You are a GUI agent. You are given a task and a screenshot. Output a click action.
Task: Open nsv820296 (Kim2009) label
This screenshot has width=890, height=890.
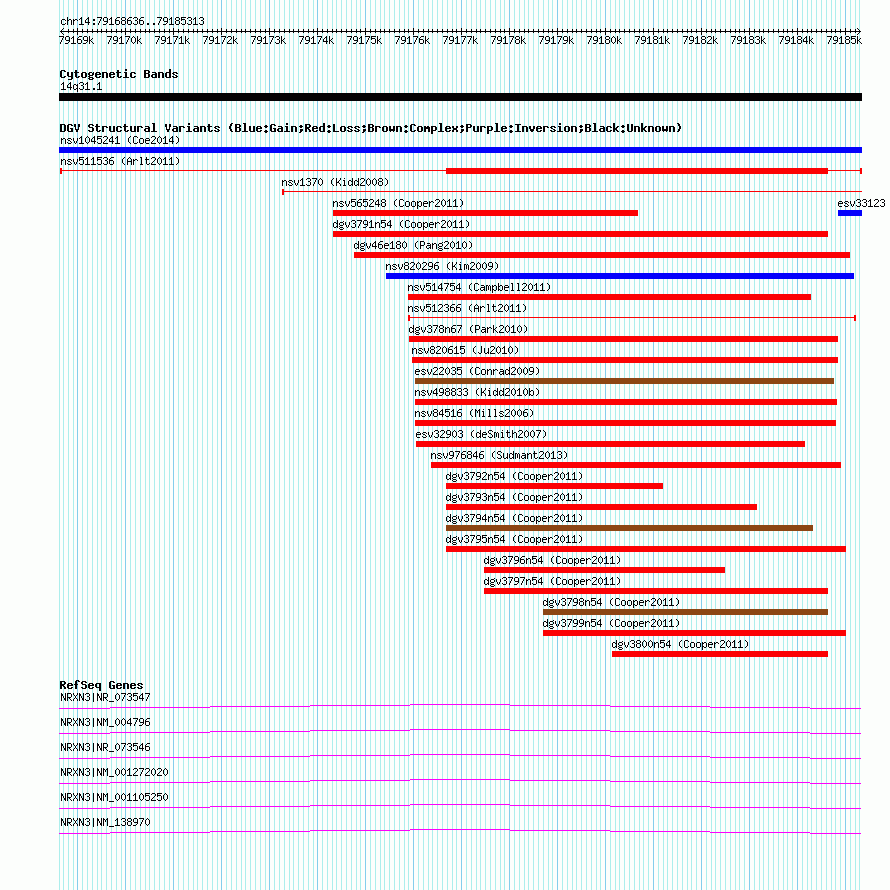click(x=442, y=266)
